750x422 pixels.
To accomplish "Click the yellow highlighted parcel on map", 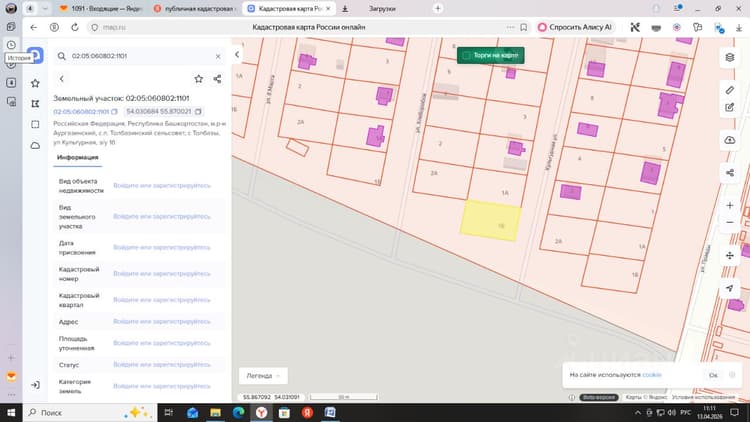I will pos(490,221).
